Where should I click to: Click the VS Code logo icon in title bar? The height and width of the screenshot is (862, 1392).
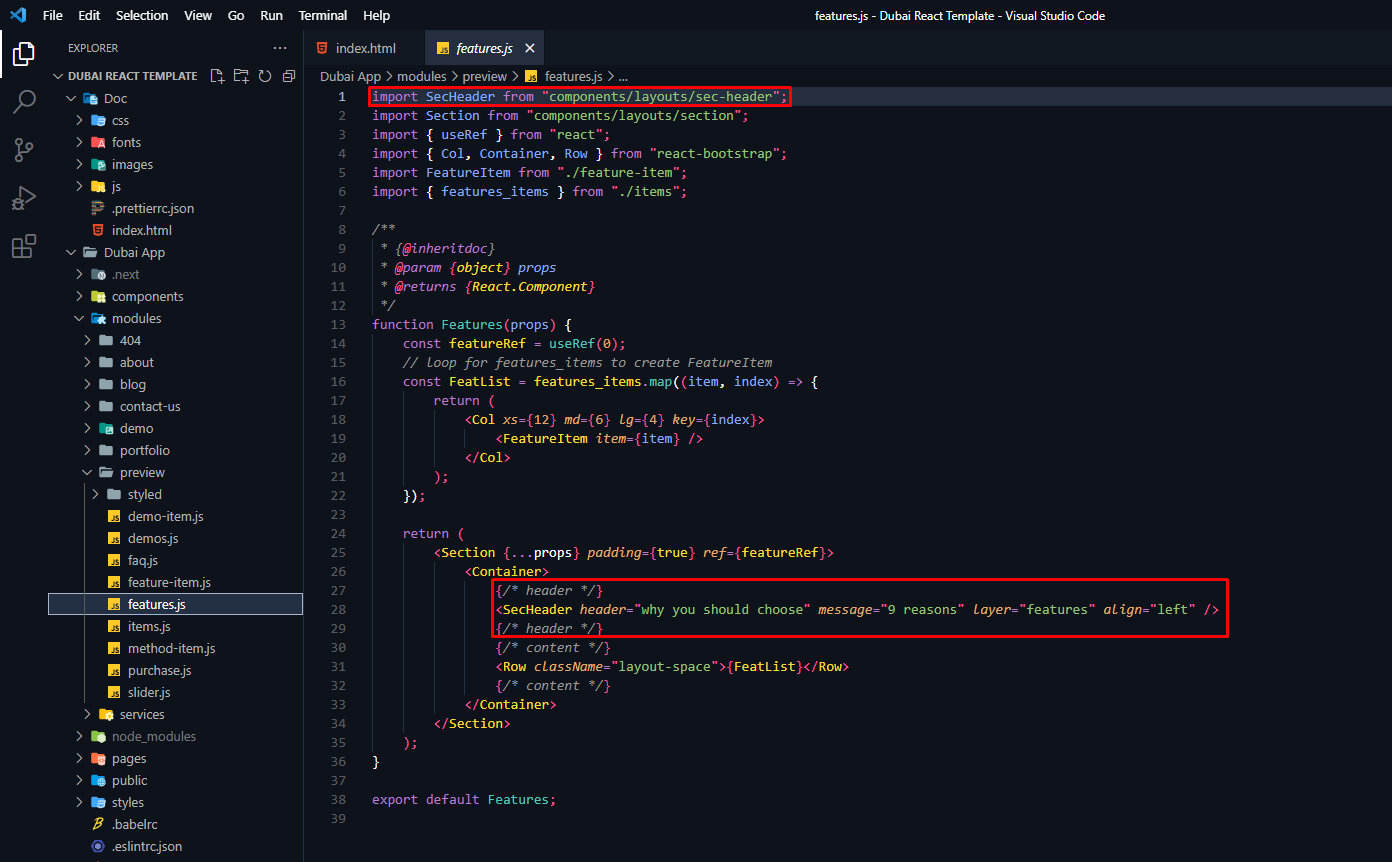click(18, 15)
